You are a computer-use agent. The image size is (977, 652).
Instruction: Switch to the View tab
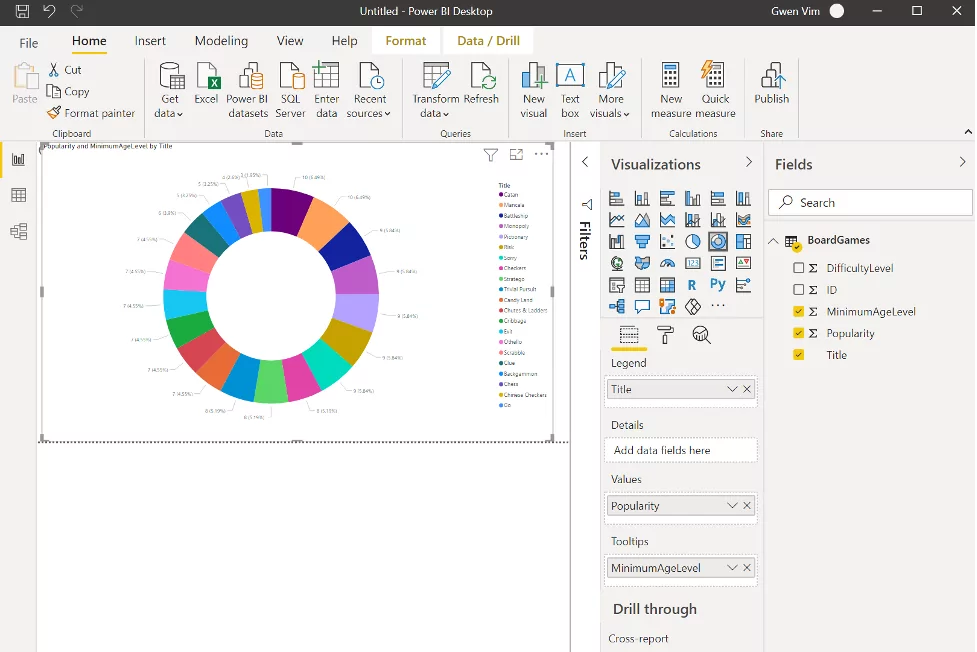tap(290, 41)
